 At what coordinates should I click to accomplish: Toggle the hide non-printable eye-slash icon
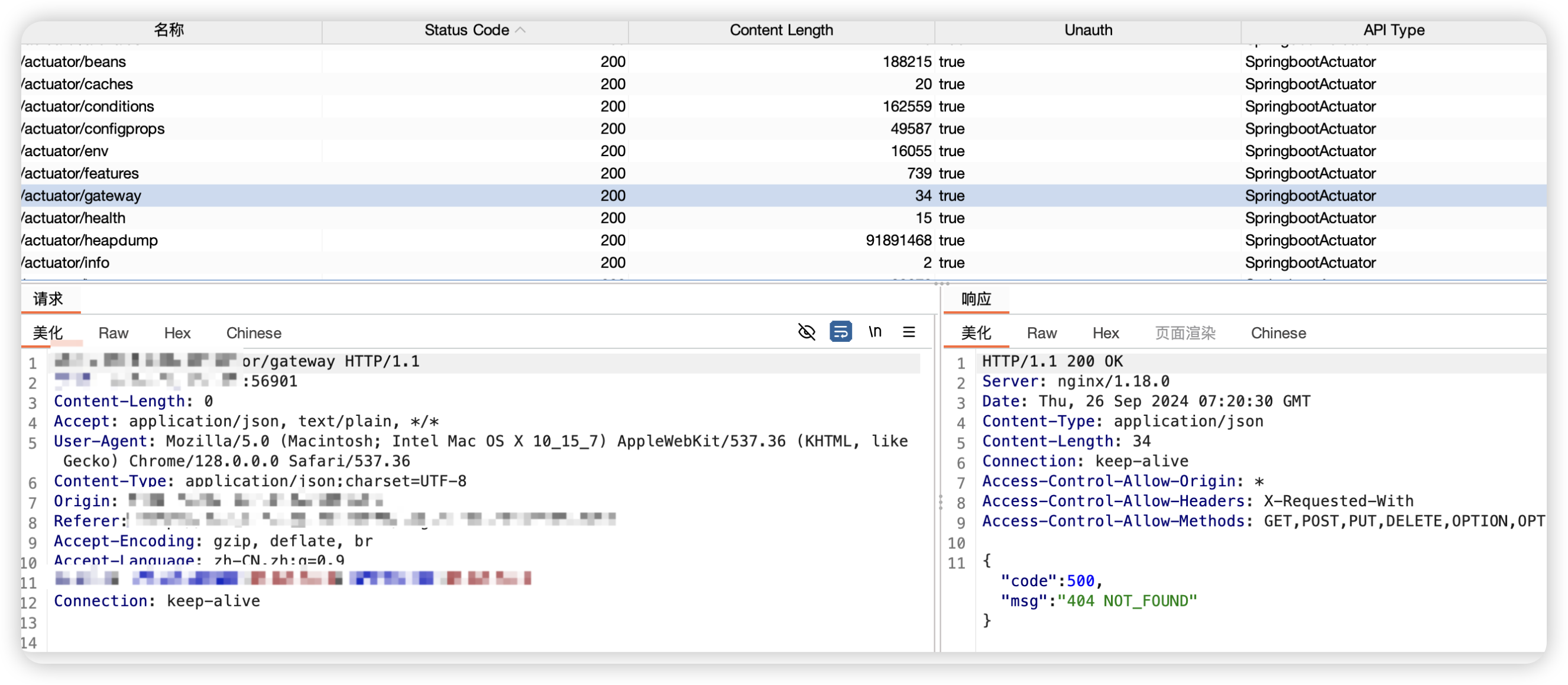coord(806,332)
